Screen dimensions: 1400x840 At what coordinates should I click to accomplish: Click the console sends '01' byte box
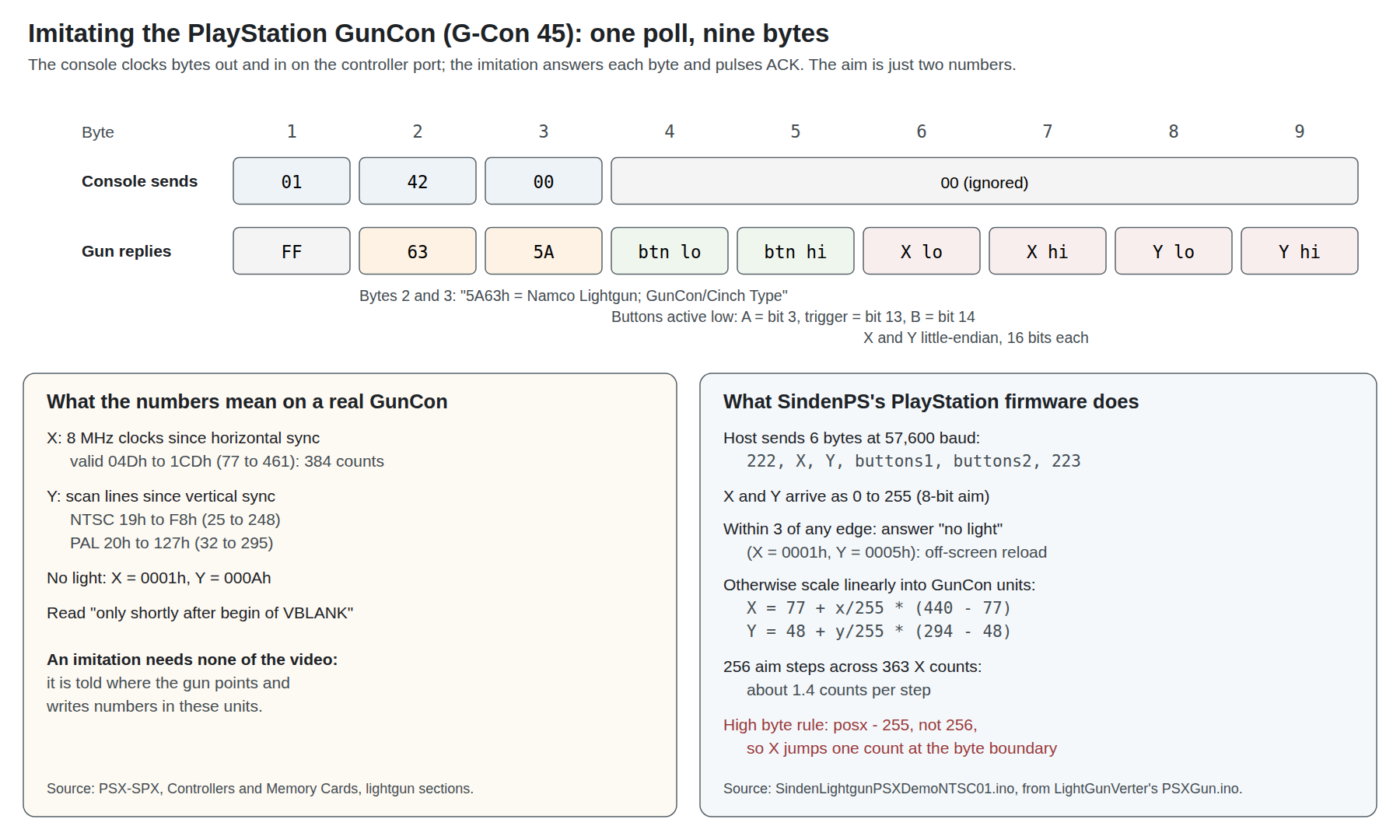pos(292,181)
